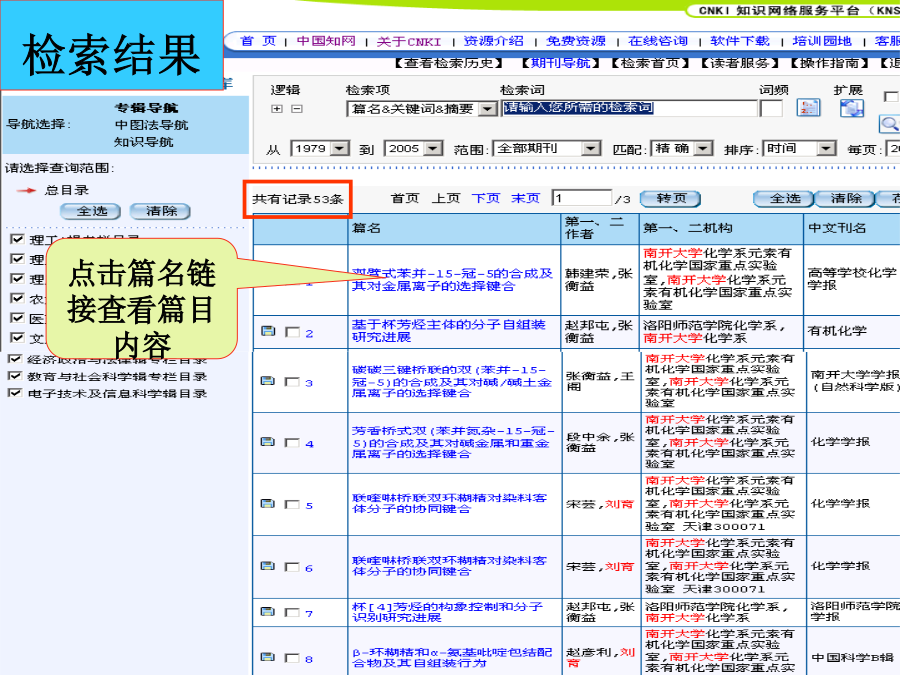The image size is (900, 675).
Task: Click 【操作指南】 link
Action: (x=829, y=63)
